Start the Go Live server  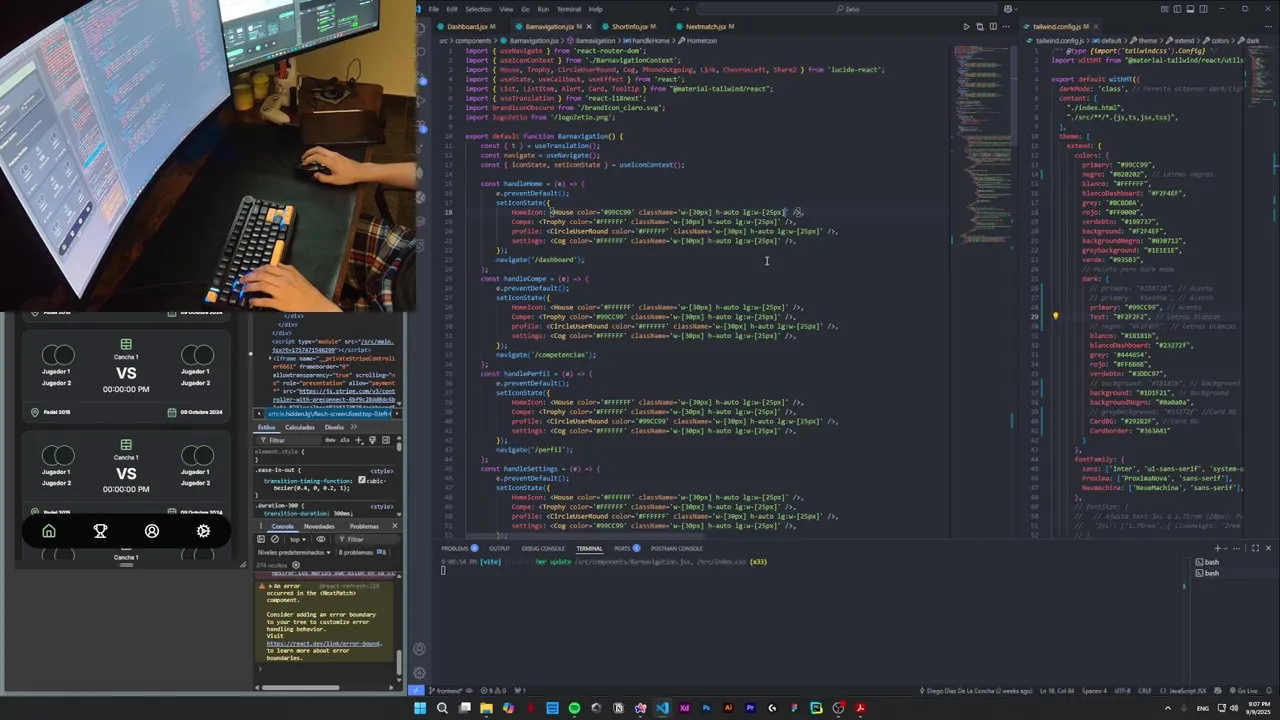1242,690
